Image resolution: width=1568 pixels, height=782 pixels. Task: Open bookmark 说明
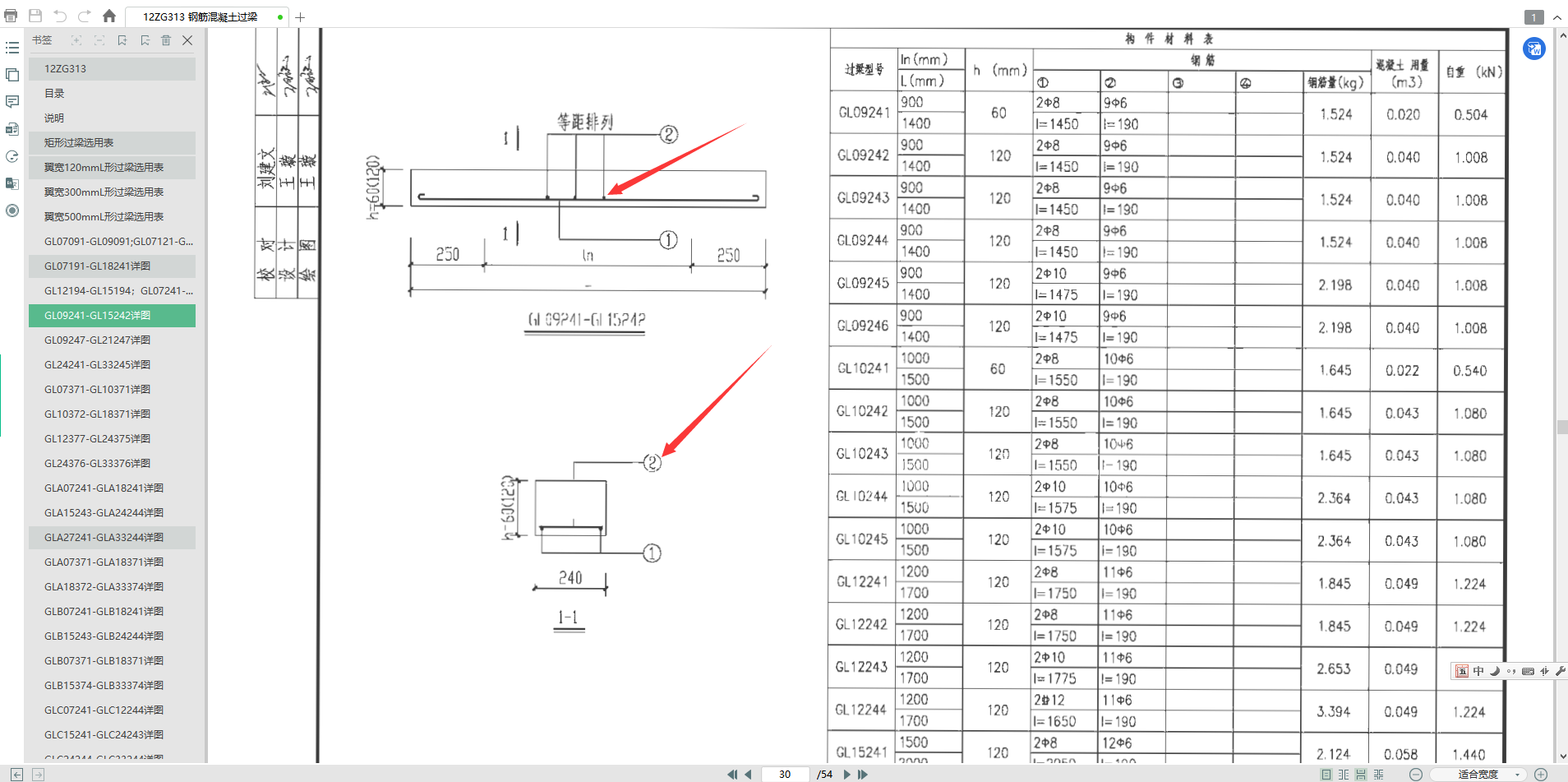click(x=112, y=118)
